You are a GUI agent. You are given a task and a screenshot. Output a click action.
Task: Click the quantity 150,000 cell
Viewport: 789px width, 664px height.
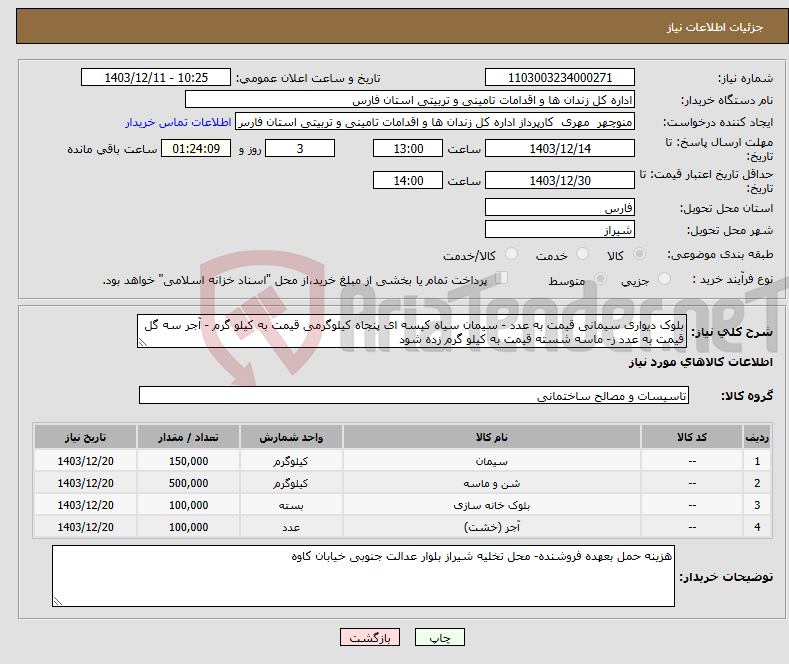pyautogui.click(x=188, y=461)
